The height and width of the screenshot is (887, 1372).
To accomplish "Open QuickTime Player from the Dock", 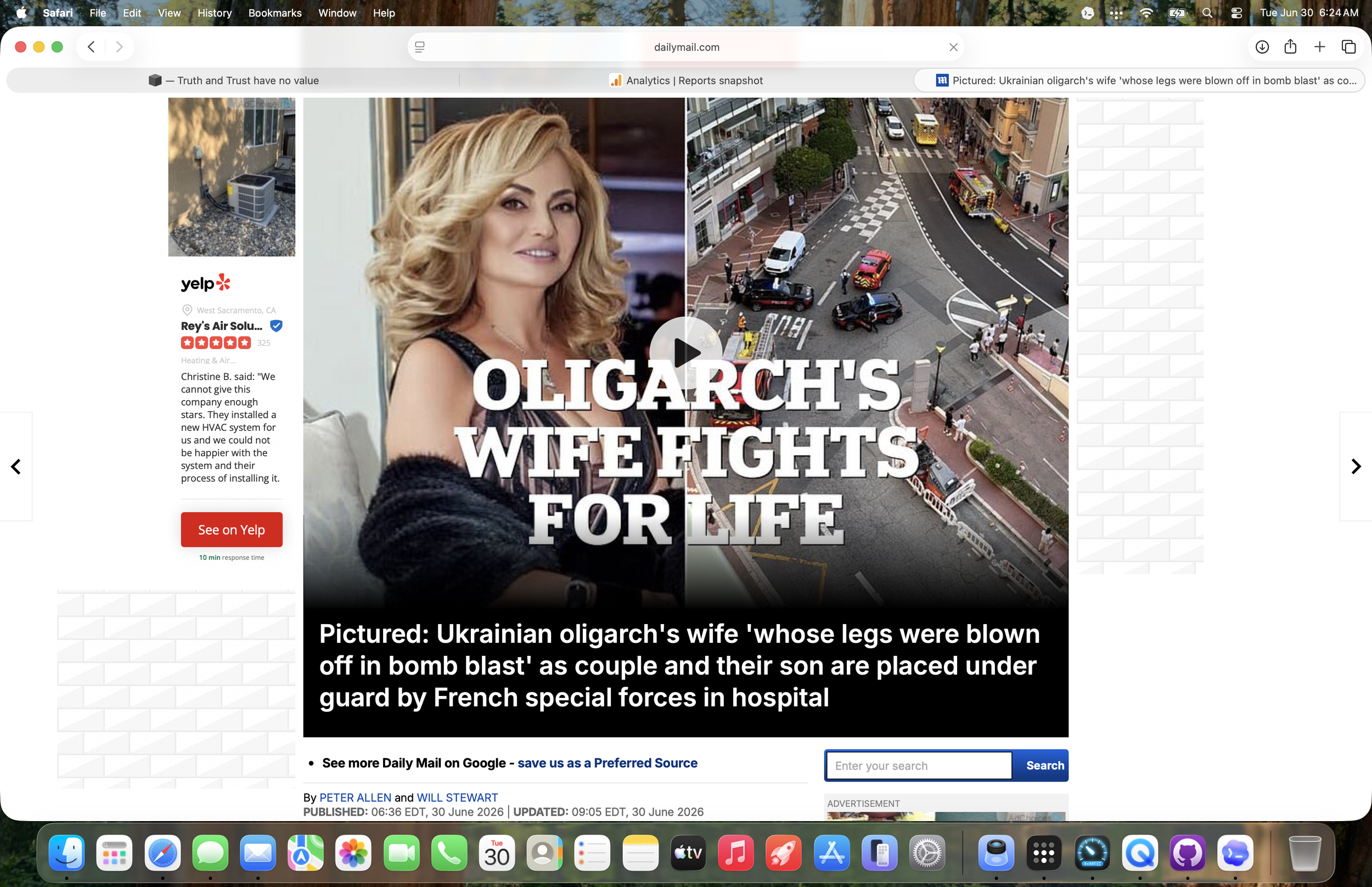I will [x=1139, y=853].
